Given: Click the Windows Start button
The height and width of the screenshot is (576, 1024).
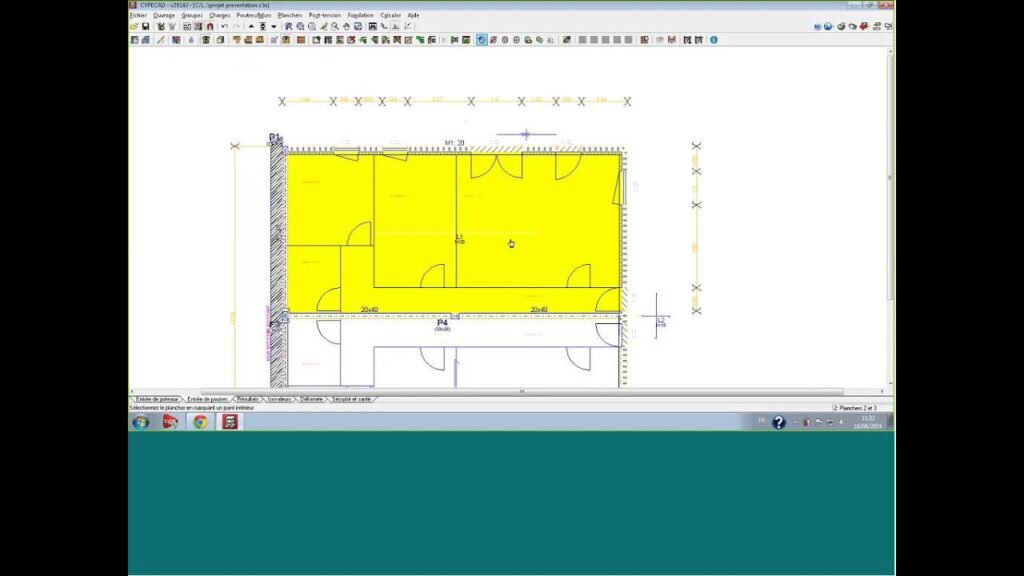Looking at the screenshot, I should tap(141, 422).
